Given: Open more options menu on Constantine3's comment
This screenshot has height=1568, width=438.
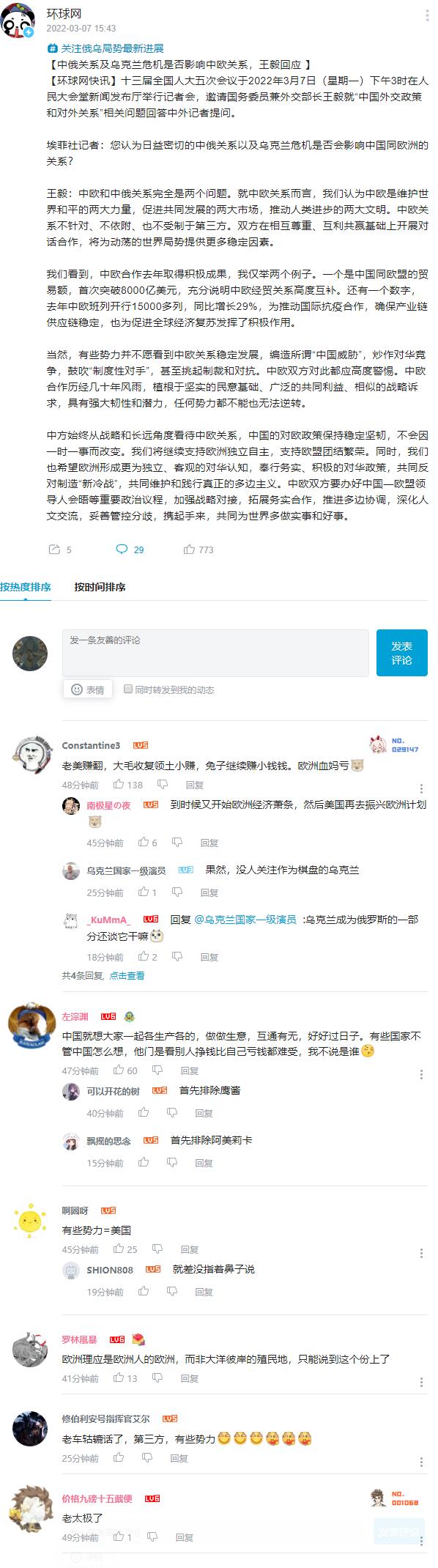Looking at the screenshot, I should click(x=421, y=788).
